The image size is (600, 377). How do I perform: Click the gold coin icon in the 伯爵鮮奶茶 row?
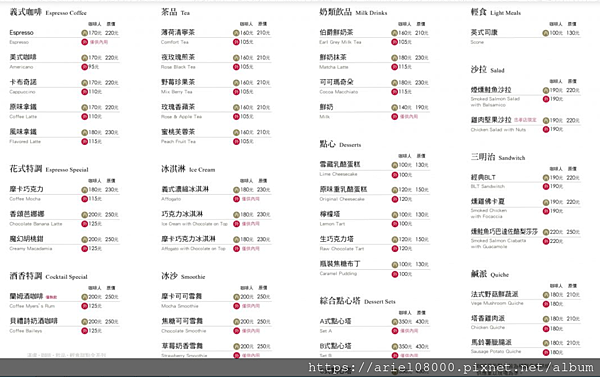[x=395, y=33]
